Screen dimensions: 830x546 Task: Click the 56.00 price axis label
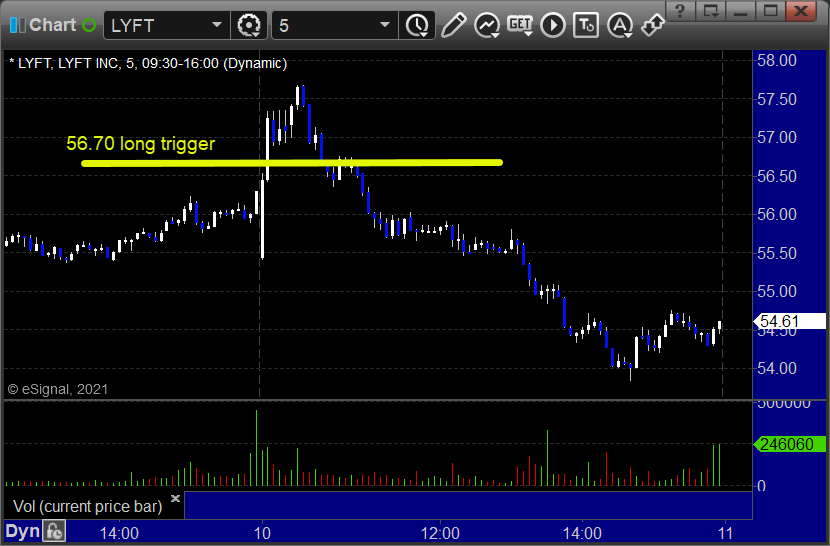point(777,214)
